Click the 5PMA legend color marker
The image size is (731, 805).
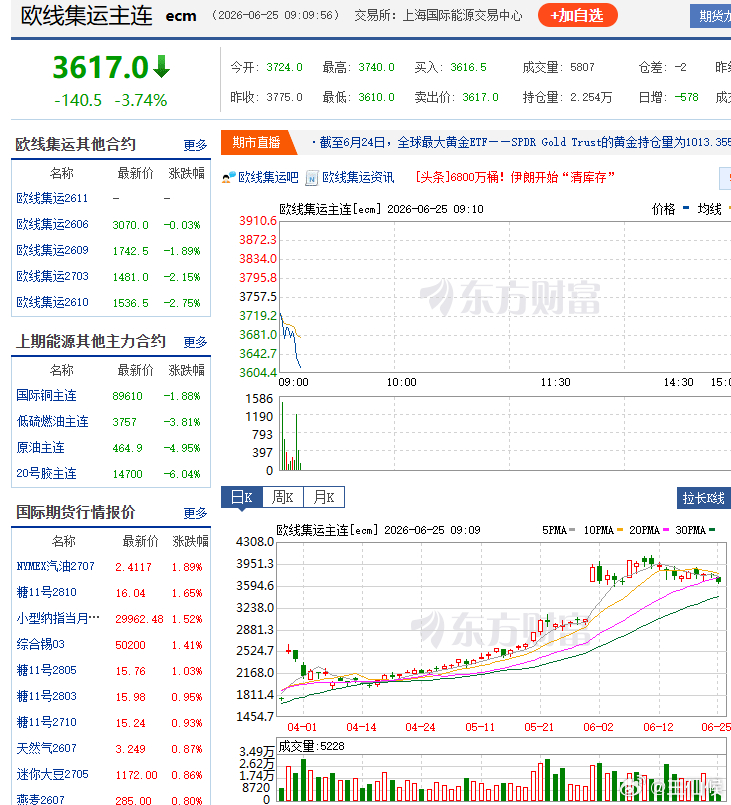572,530
